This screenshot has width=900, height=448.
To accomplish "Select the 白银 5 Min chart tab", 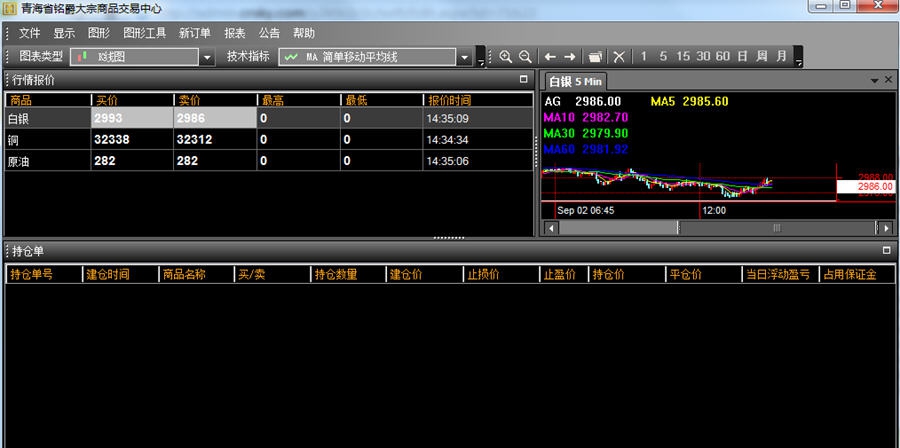I will (575, 81).
